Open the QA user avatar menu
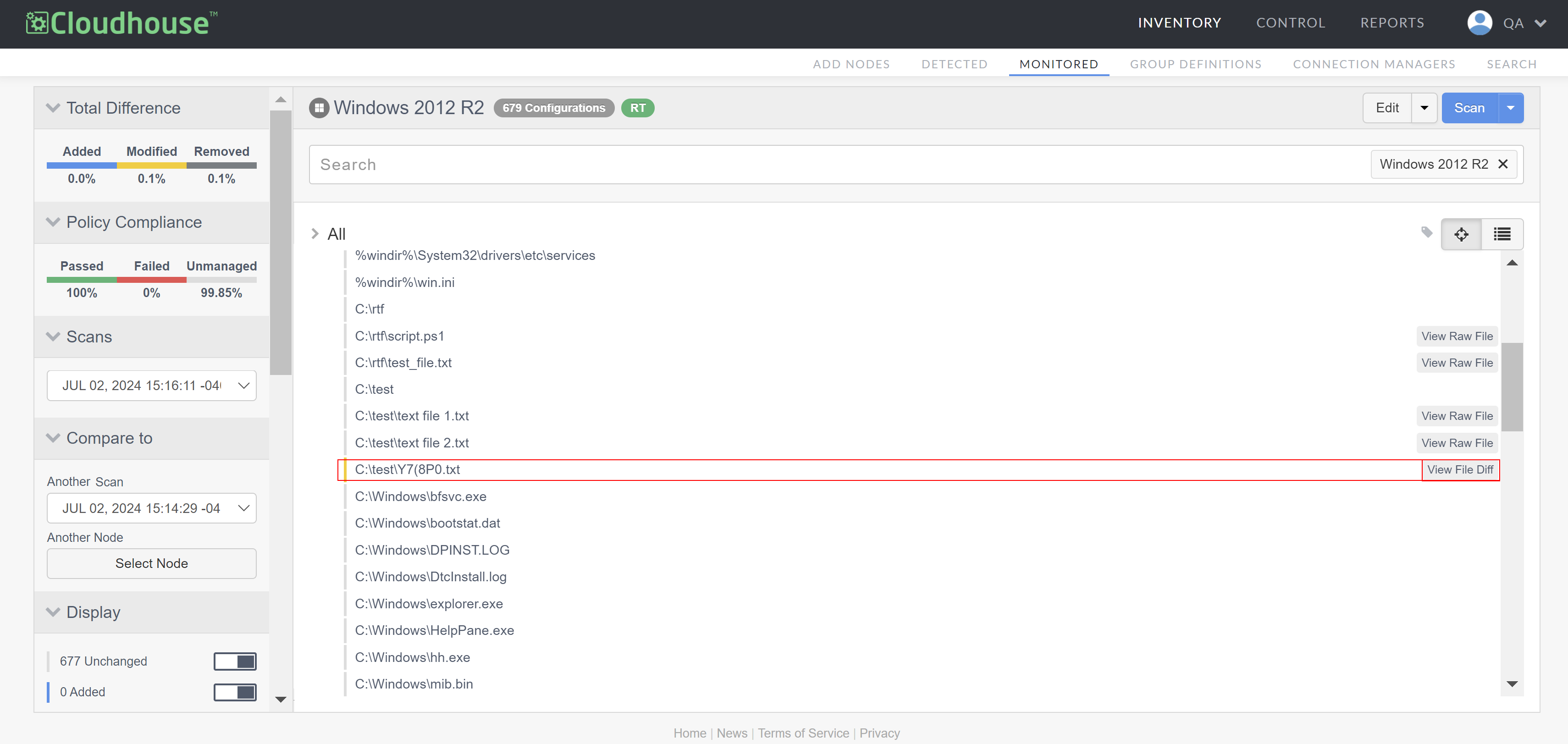 (x=1479, y=23)
